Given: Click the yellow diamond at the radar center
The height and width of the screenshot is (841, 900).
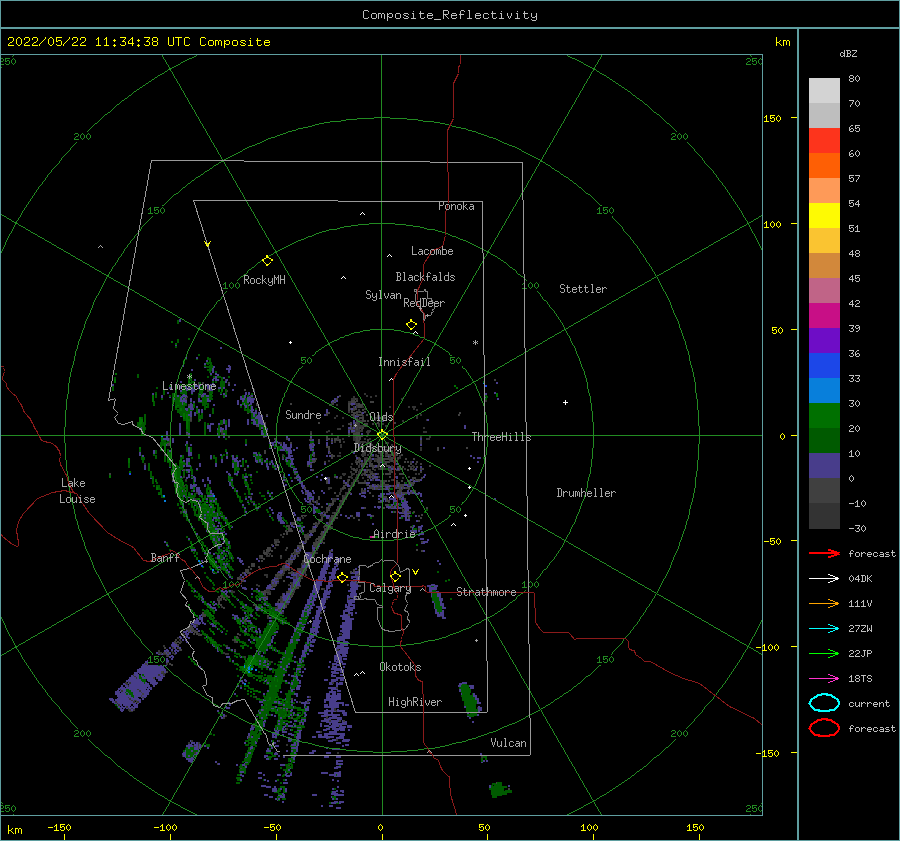Looking at the screenshot, I should click(x=382, y=435).
